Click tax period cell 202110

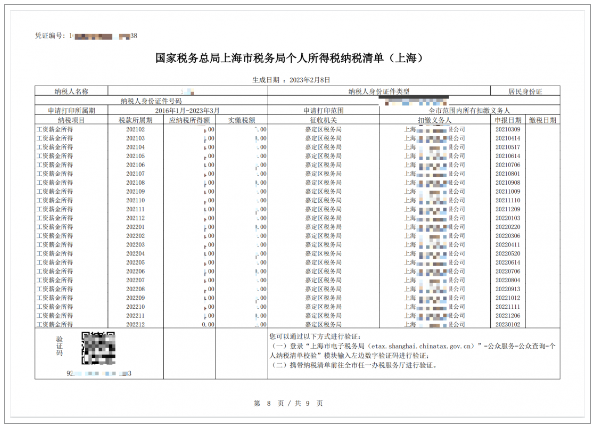click(136, 200)
